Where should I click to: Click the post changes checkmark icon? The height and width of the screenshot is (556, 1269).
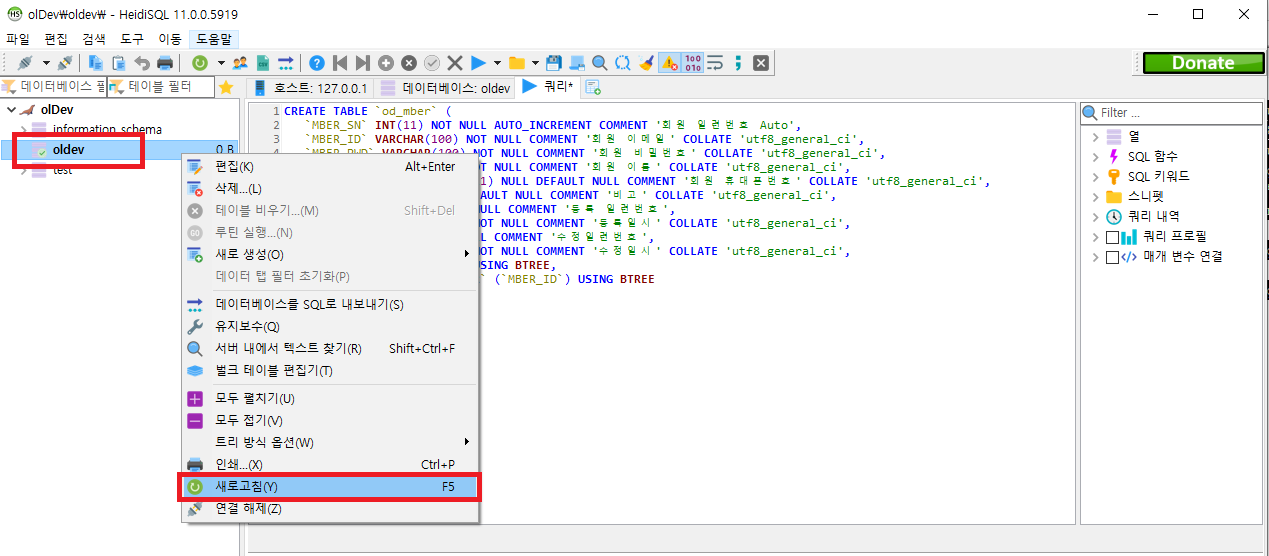pos(432,62)
